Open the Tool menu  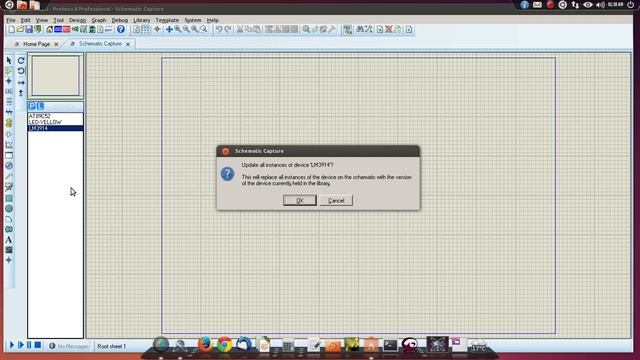click(58, 20)
